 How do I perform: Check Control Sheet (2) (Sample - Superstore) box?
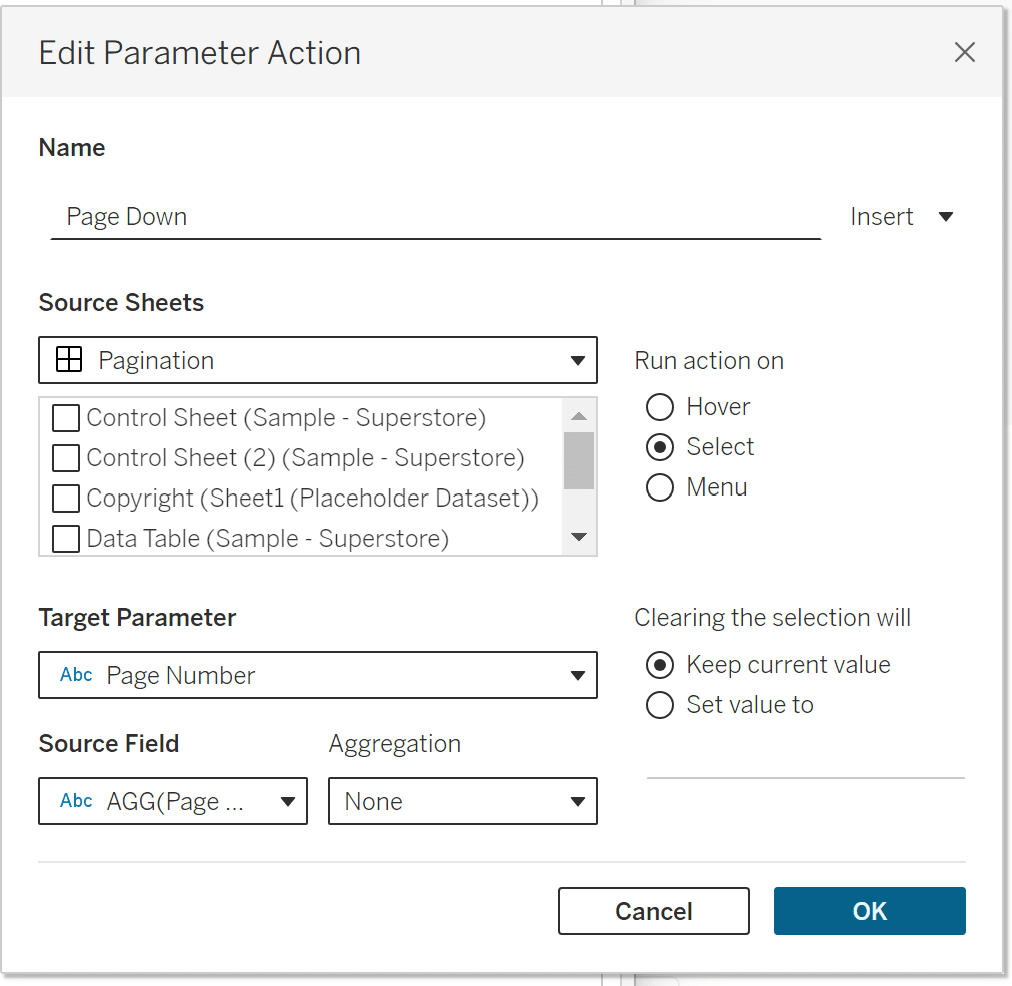66,458
